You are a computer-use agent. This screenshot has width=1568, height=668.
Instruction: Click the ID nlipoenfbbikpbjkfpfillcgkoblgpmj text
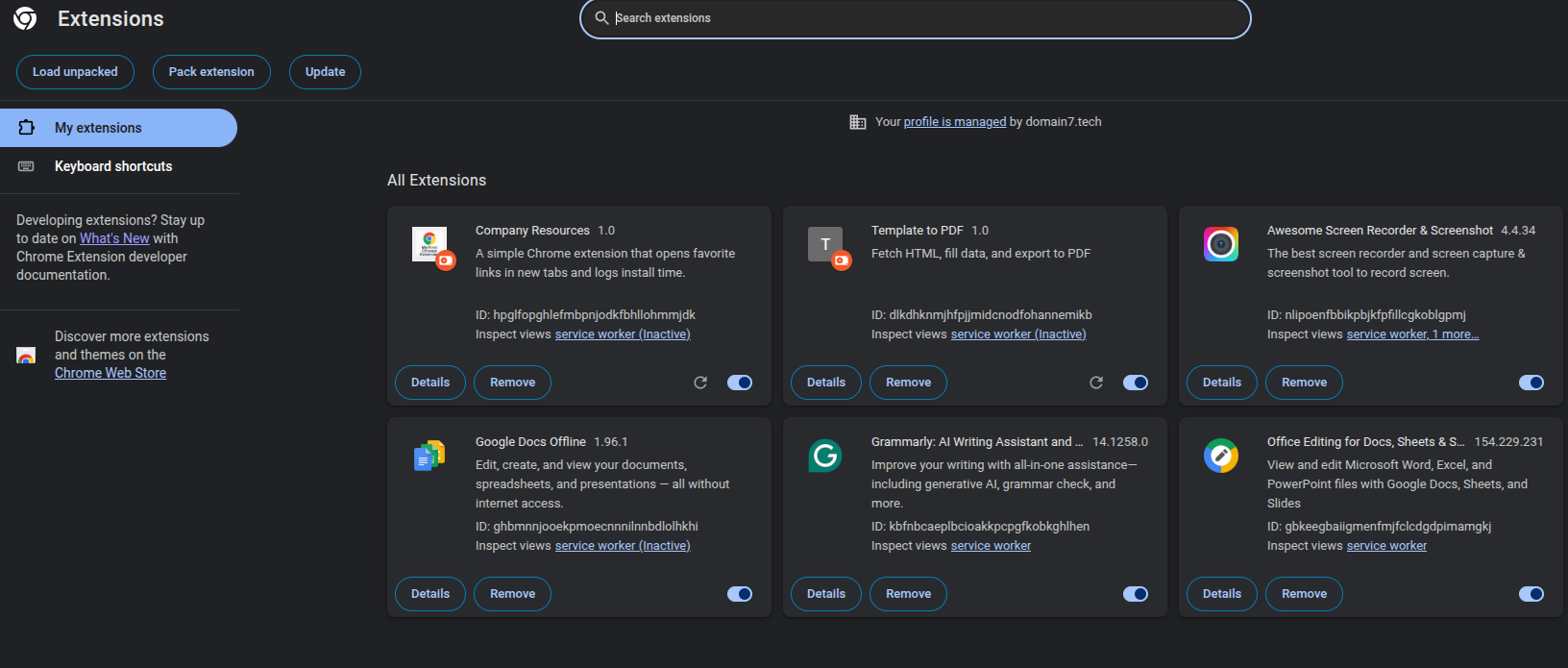1366,315
